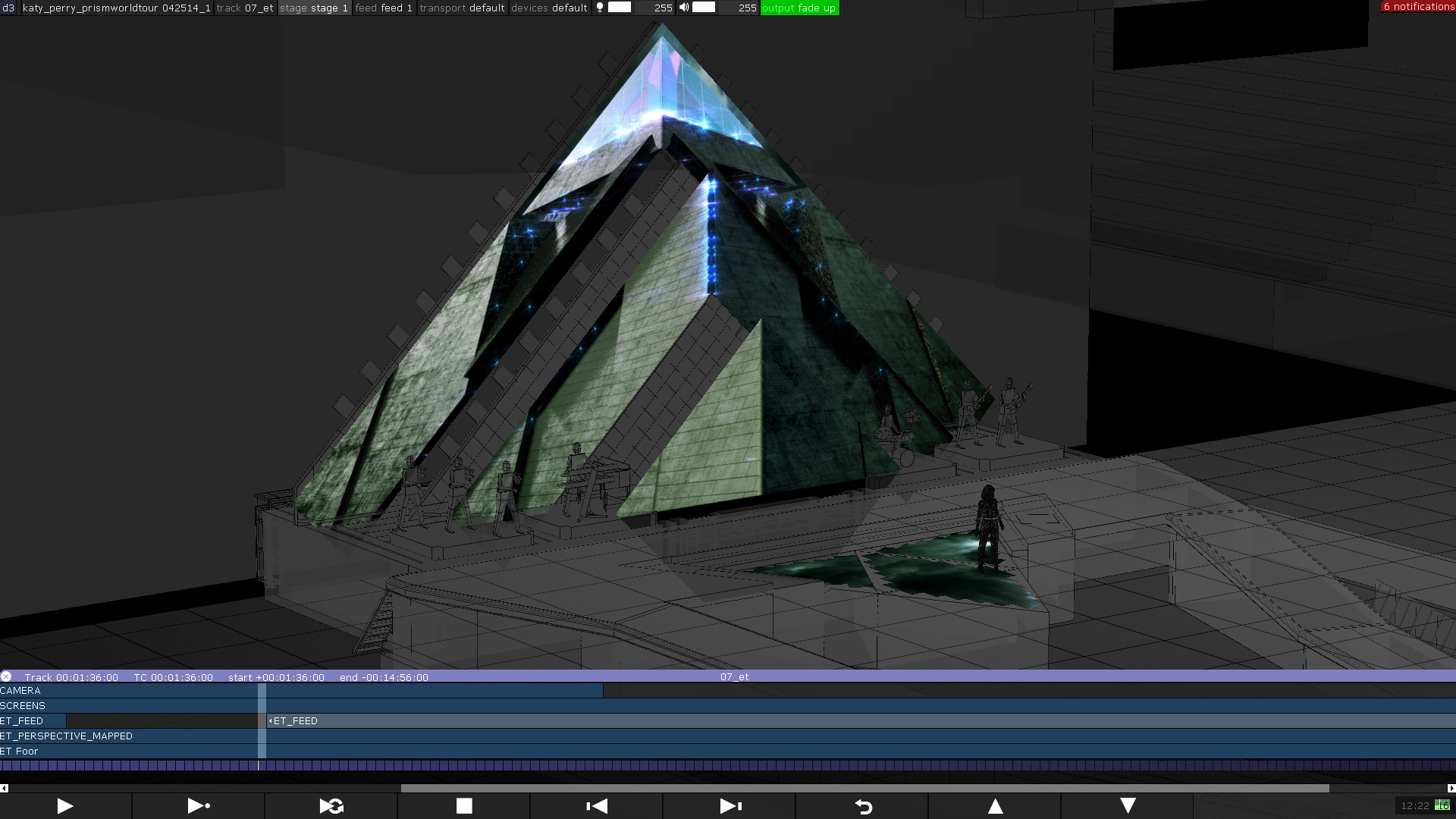Stop playback with the square stop button
This screenshot has width=1456, height=819.
pos(464,806)
